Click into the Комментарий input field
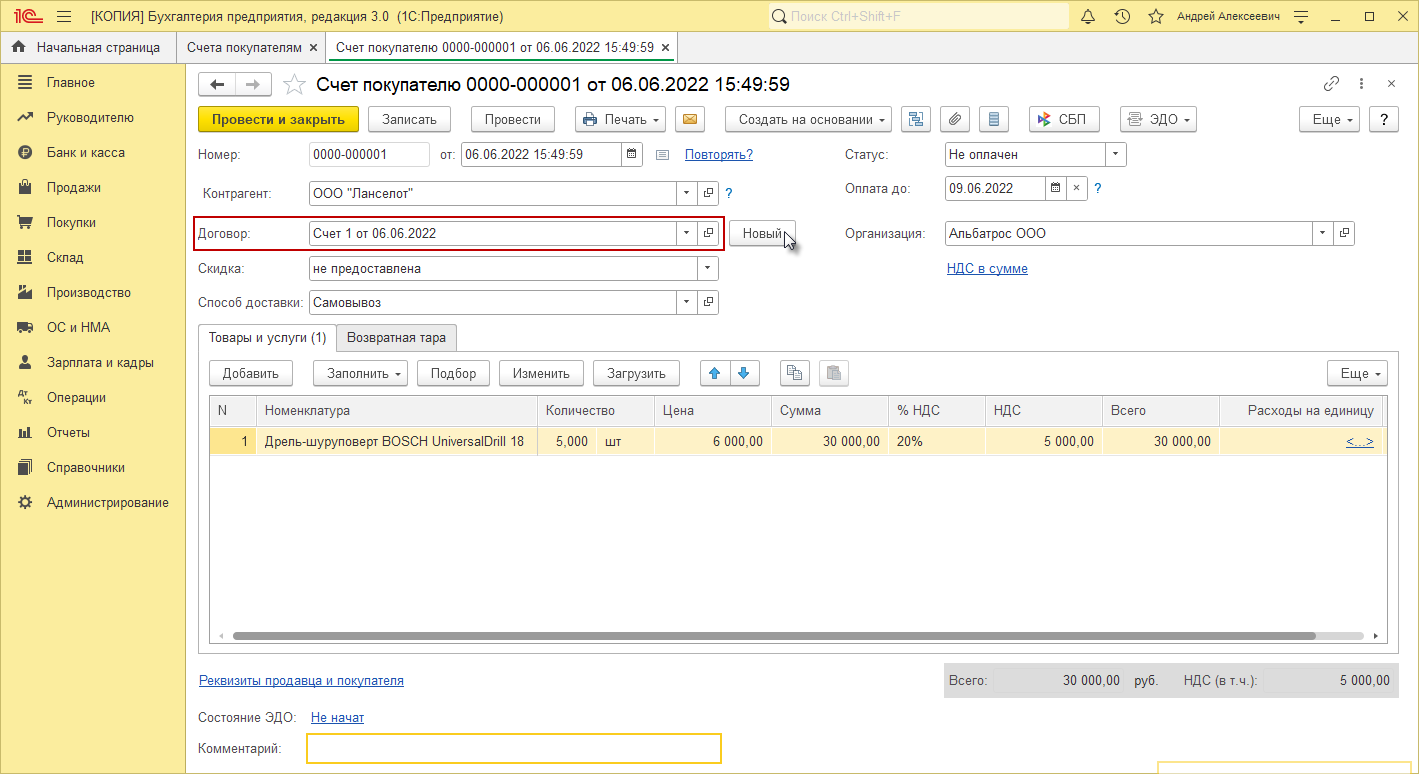This screenshot has width=1419, height=774. [x=513, y=748]
